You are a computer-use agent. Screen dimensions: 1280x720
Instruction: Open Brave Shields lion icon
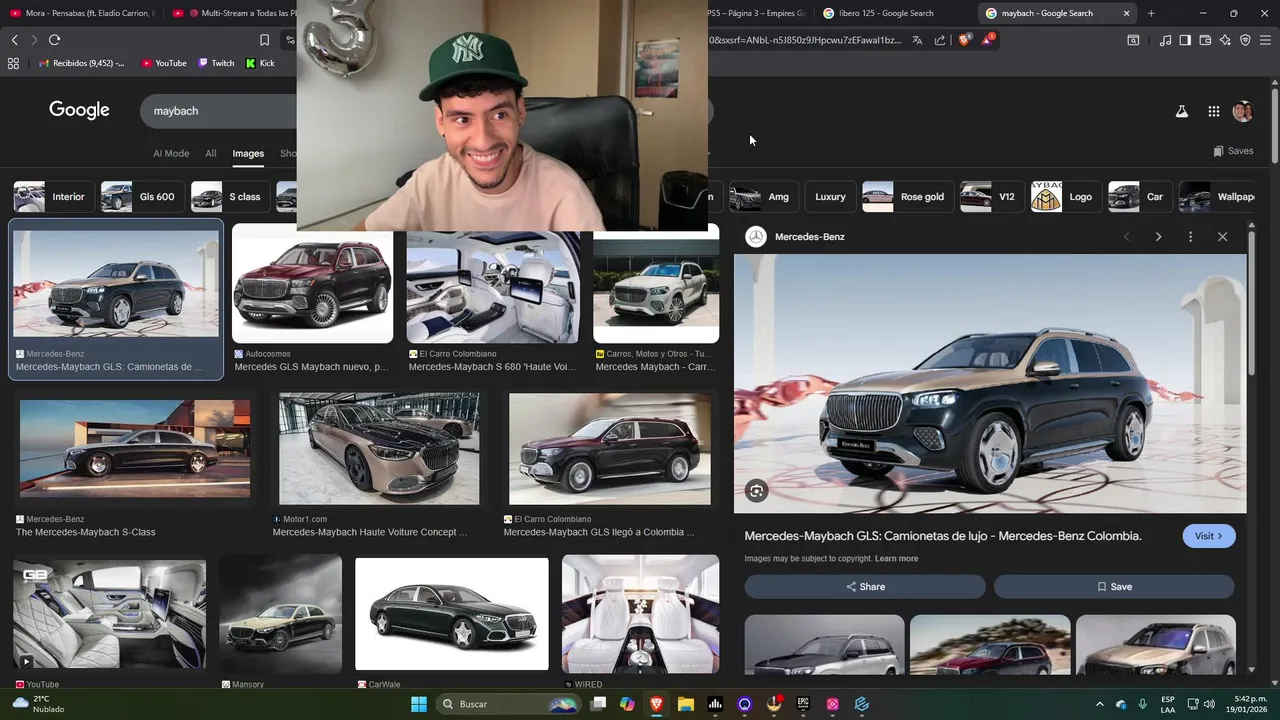pyautogui.click(x=964, y=40)
